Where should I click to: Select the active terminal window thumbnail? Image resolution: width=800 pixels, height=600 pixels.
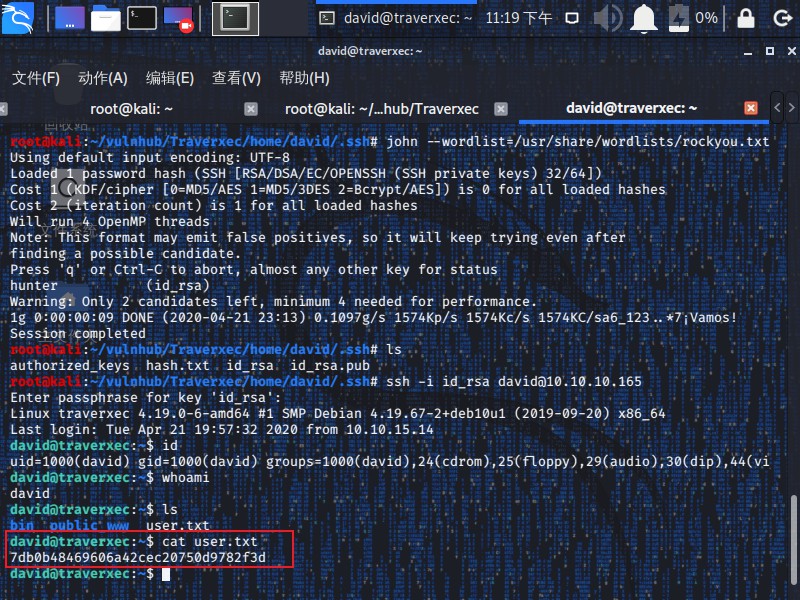point(235,19)
